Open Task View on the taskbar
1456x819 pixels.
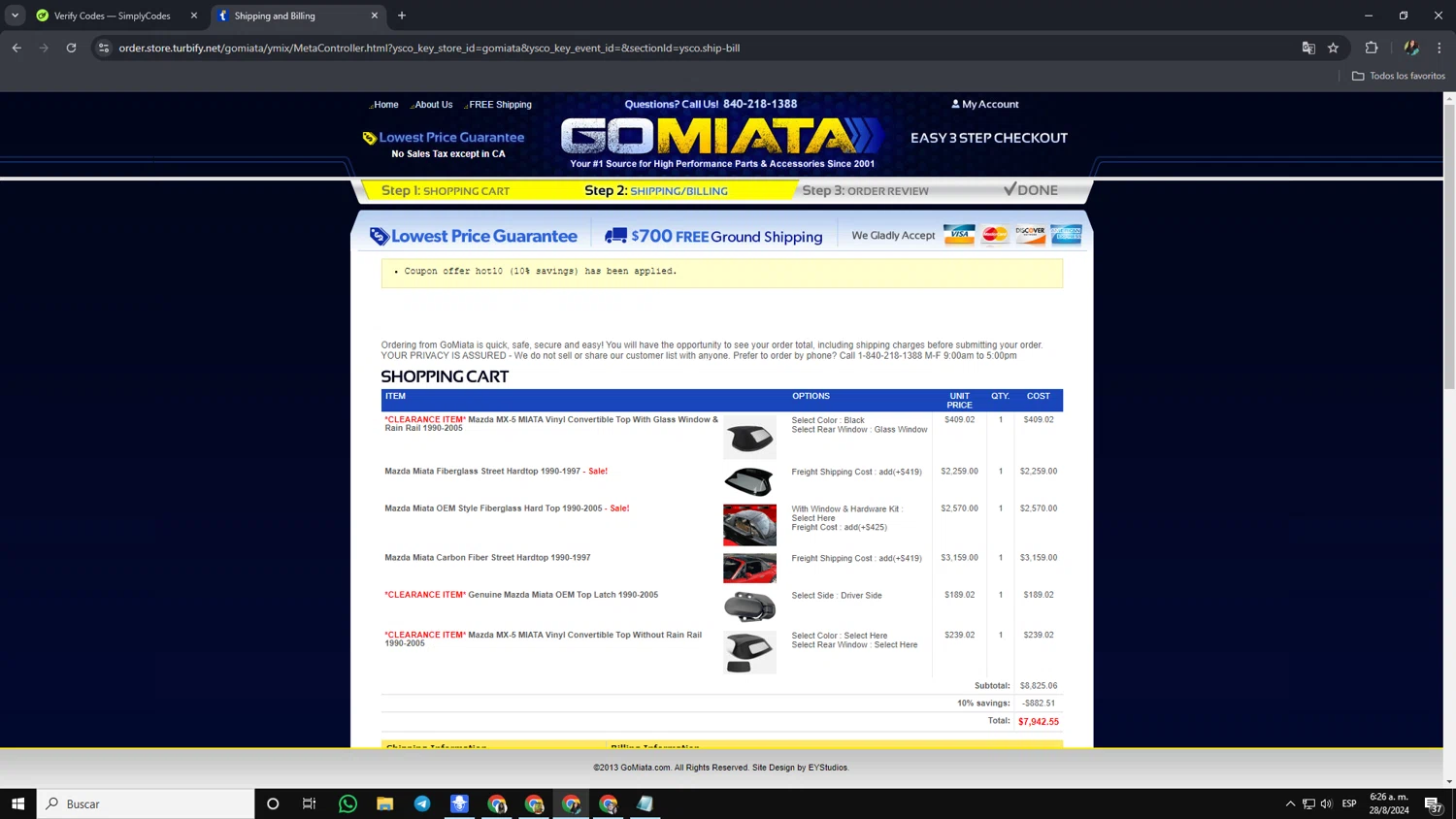(x=310, y=803)
